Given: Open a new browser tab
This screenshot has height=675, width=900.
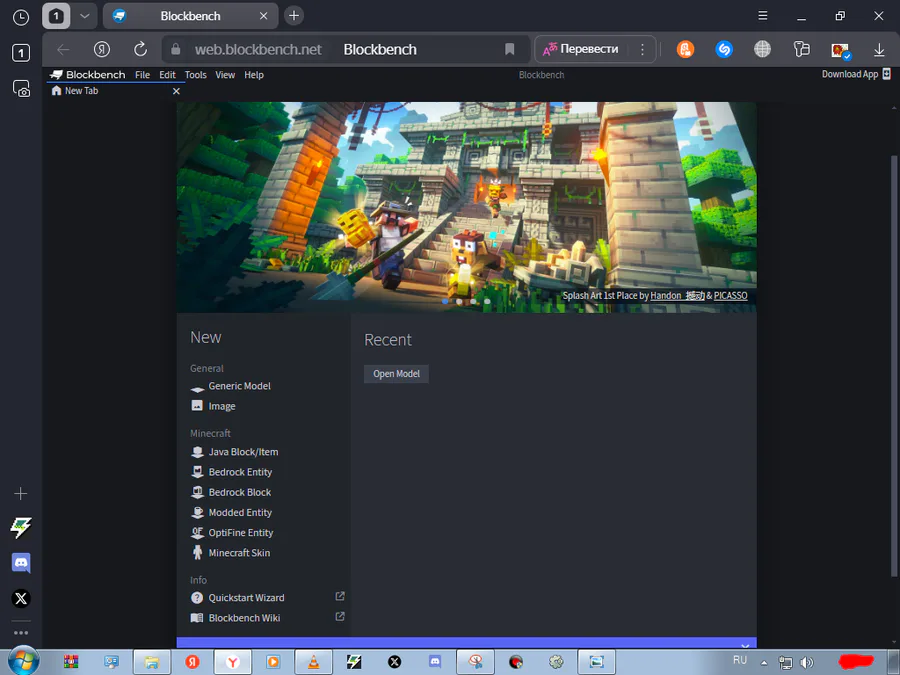Looking at the screenshot, I should tap(294, 15).
